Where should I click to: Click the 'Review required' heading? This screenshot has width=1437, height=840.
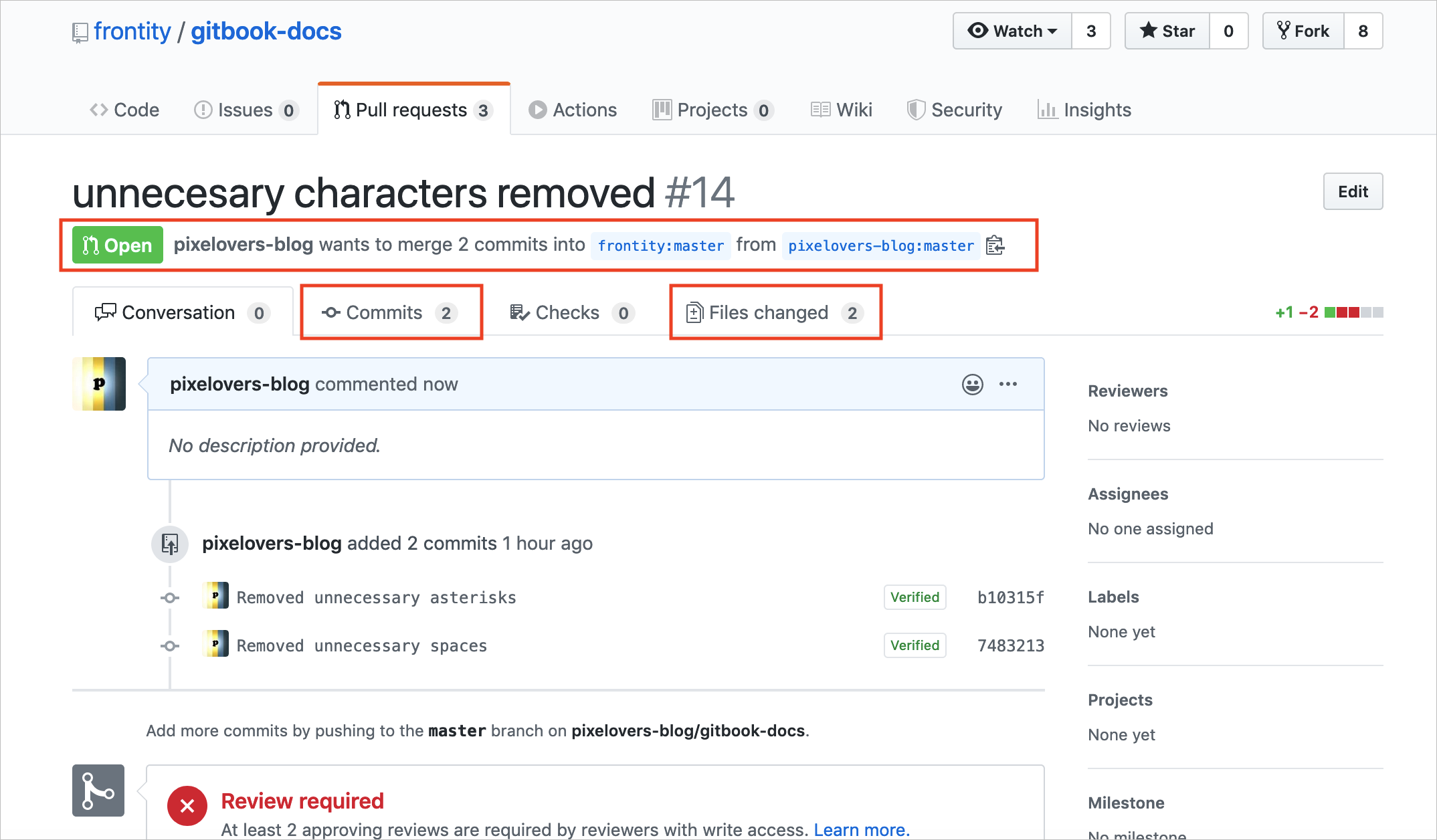pos(302,801)
